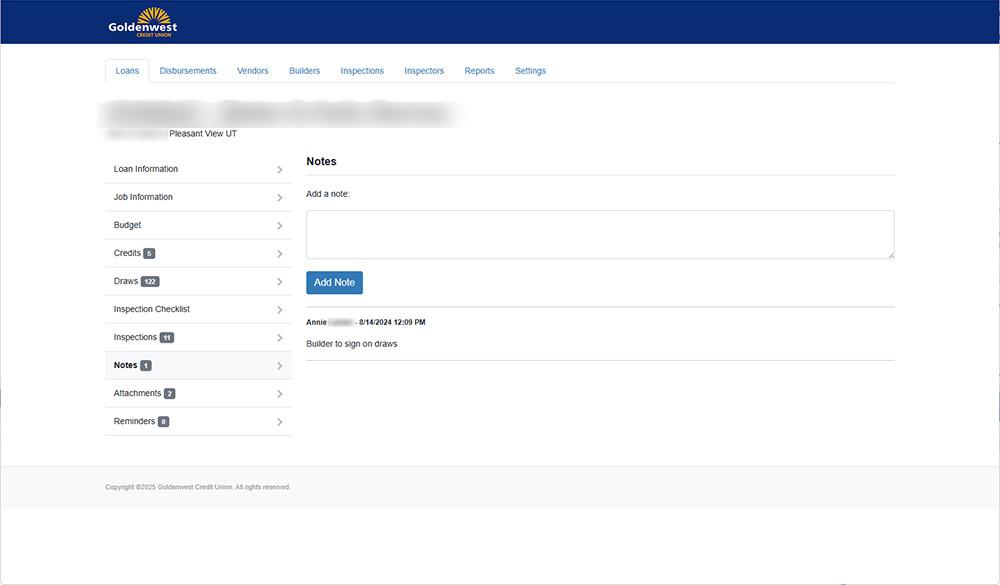This screenshot has width=1000, height=585.
Task: Click inside the Add a note text area
Action: pos(600,235)
